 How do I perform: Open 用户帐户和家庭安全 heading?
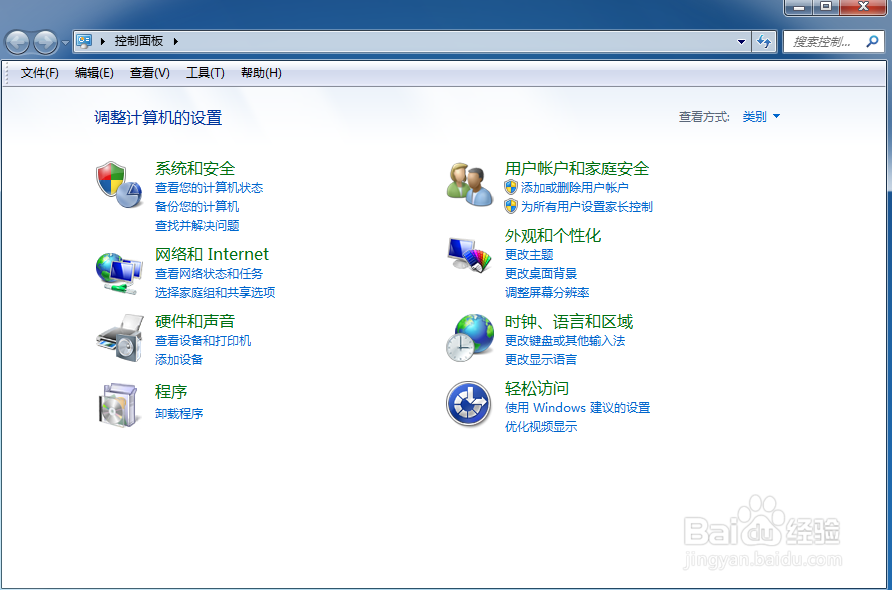pyautogui.click(x=577, y=168)
